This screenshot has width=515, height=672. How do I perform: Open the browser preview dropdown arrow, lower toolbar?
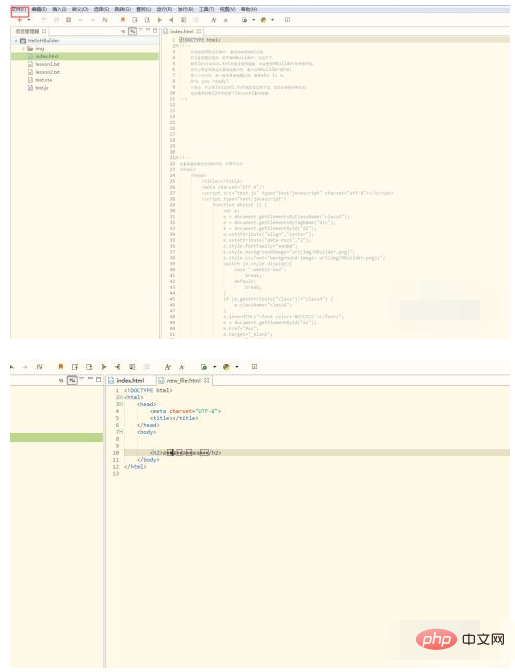pyautogui.click(x=215, y=367)
